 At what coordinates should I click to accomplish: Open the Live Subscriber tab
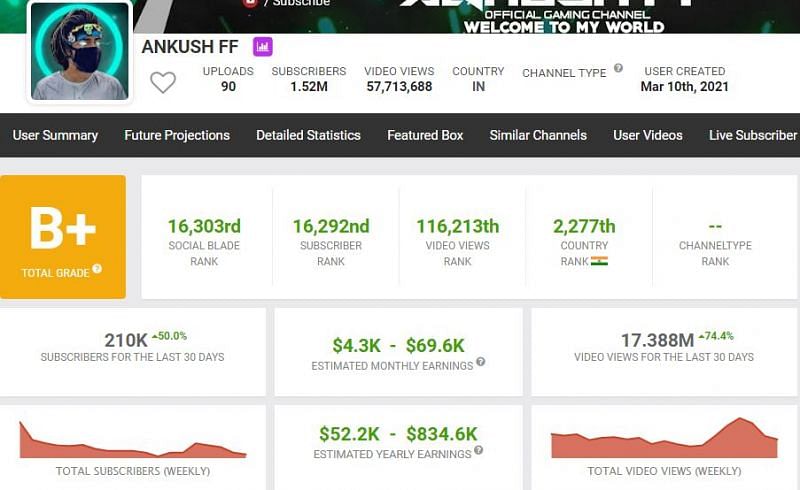coord(753,135)
